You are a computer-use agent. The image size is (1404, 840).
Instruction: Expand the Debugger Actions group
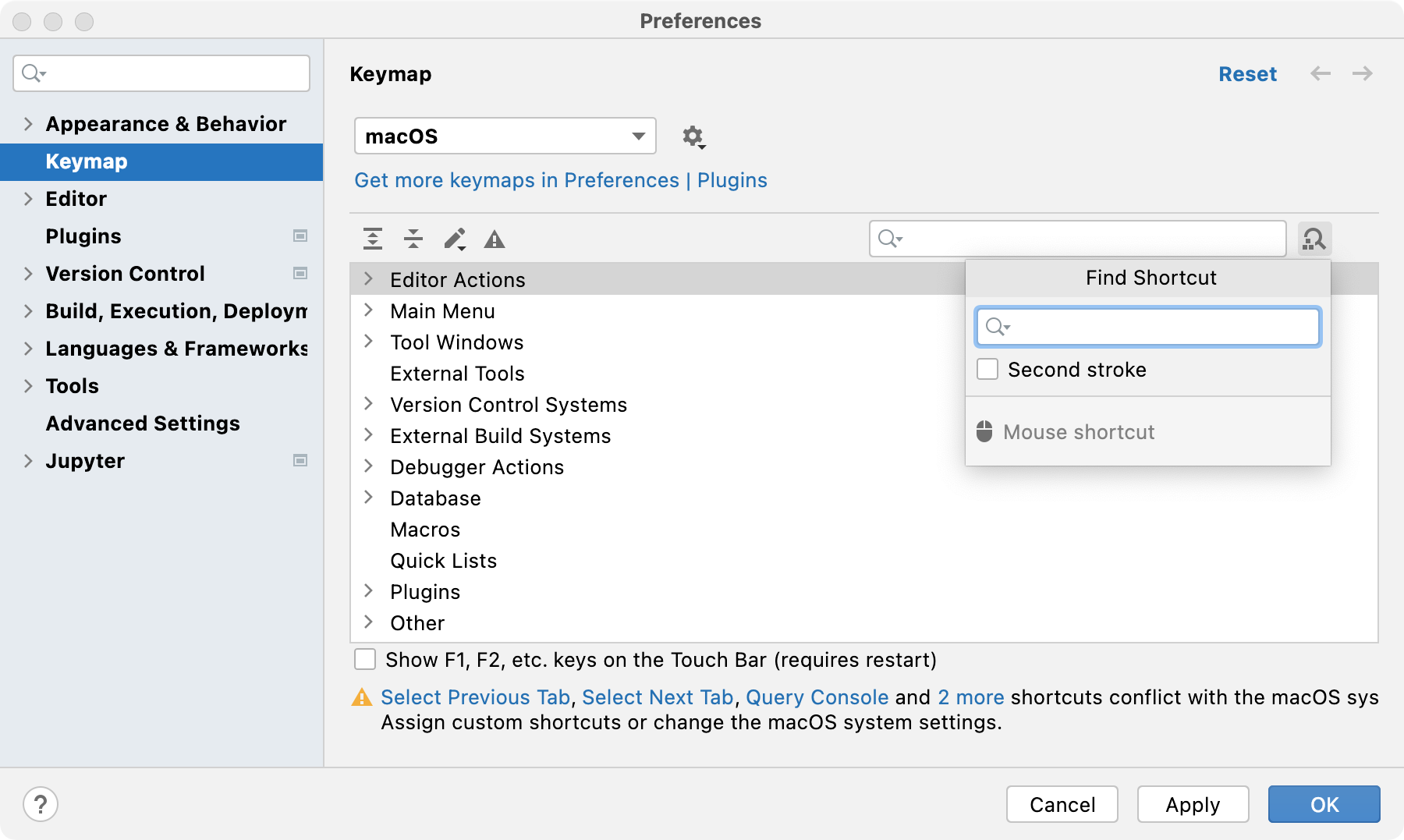point(369,466)
